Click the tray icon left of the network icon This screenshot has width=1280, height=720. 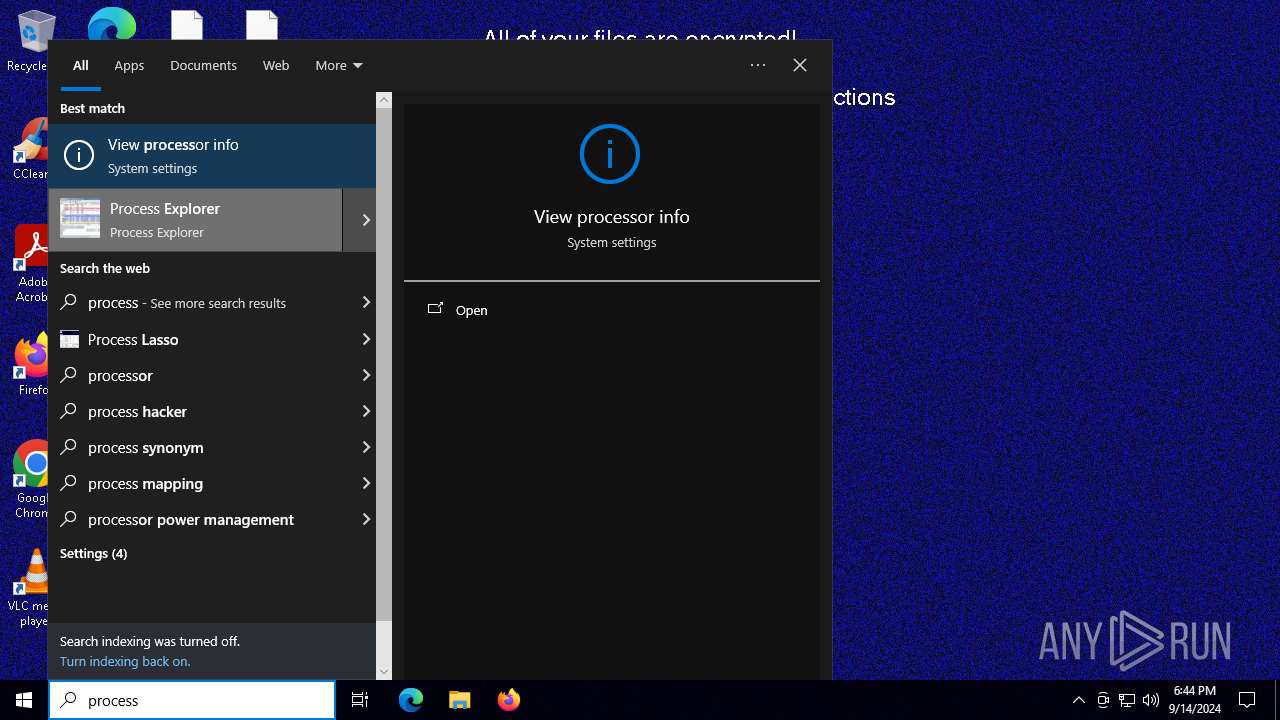pos(1103,700)
